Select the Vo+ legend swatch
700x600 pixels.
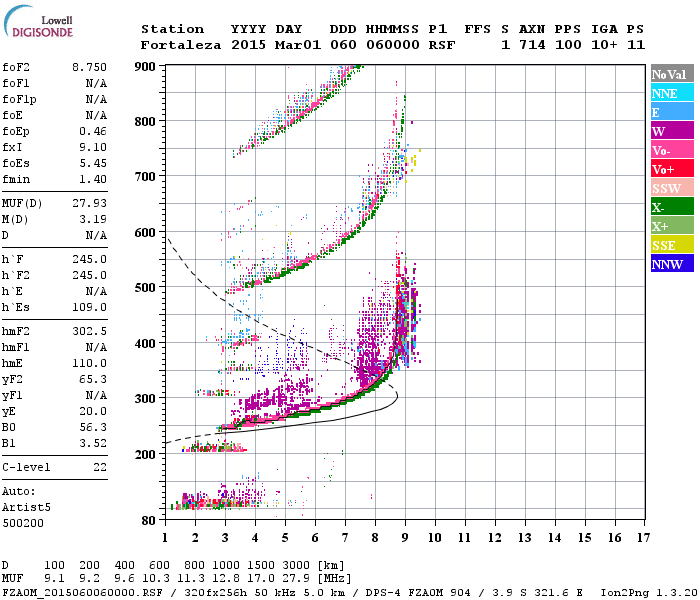point(672,169)
